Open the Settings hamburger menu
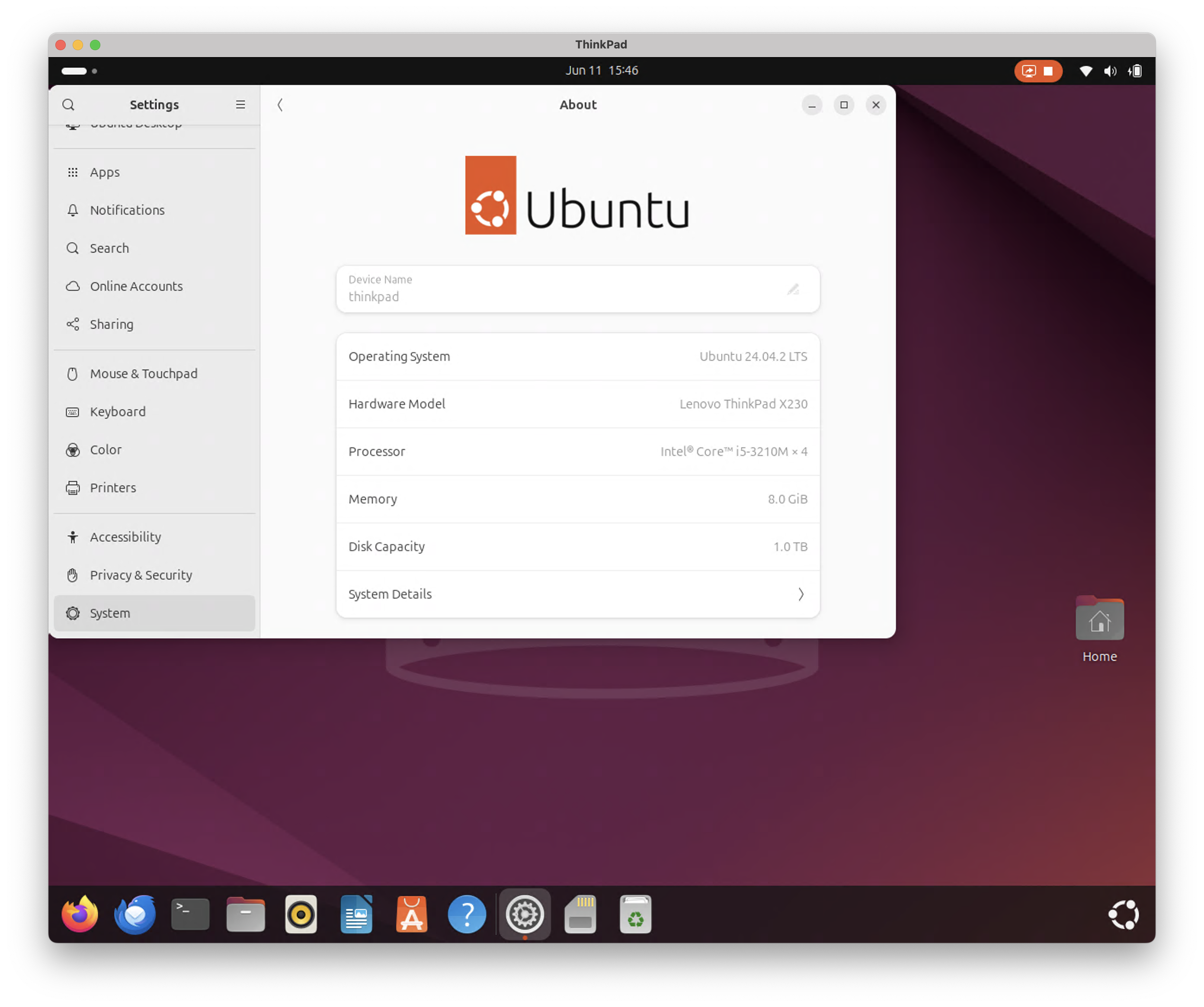Screen dimensions: 1204x1007 tap(240, 105)
